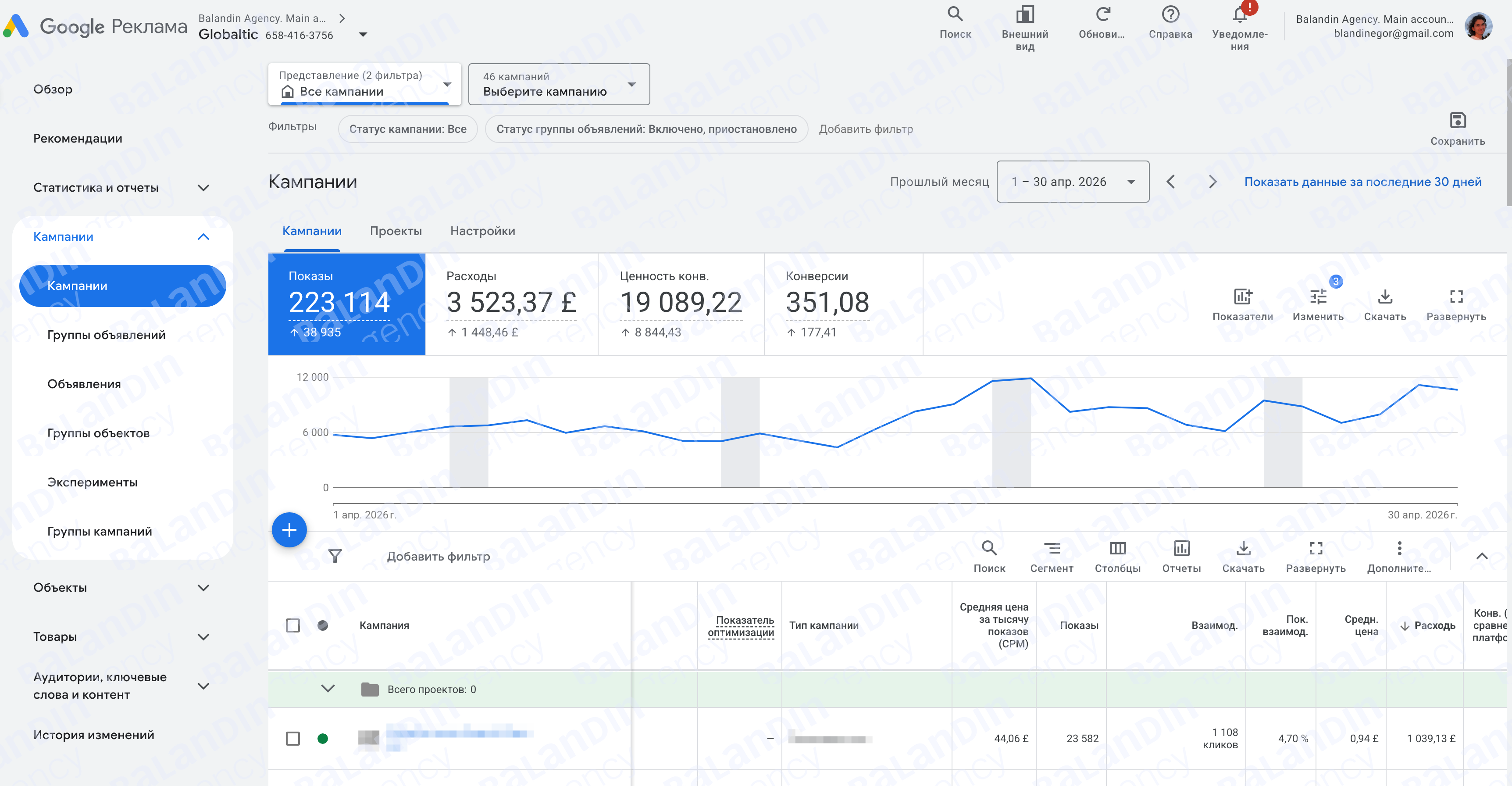Open the account switcher dropdown arrow next to 658-416-3756
Image resolution: width=1512 pixels, height=786 pixels.
(363, 35)
